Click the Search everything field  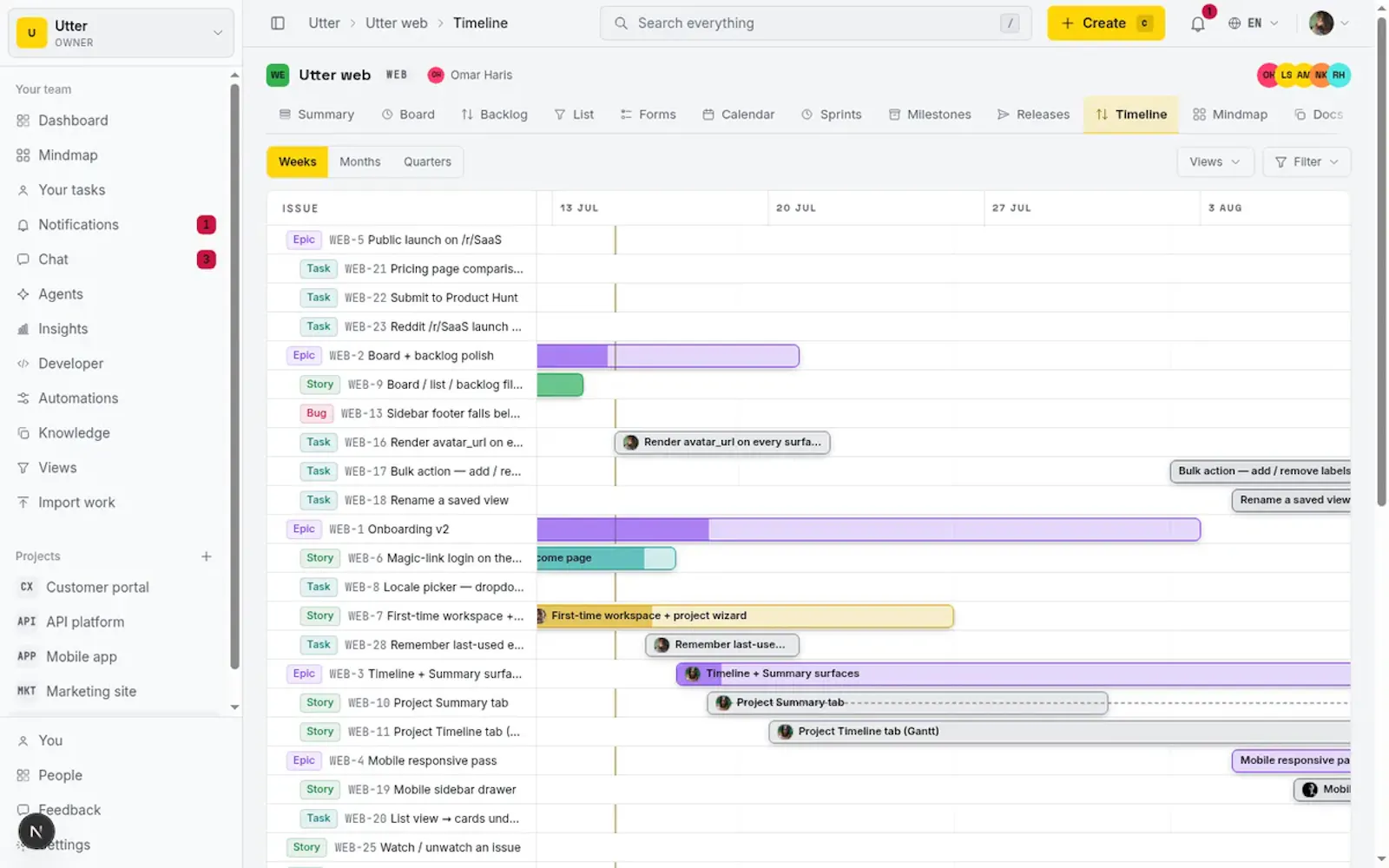[x=815, y=23]
